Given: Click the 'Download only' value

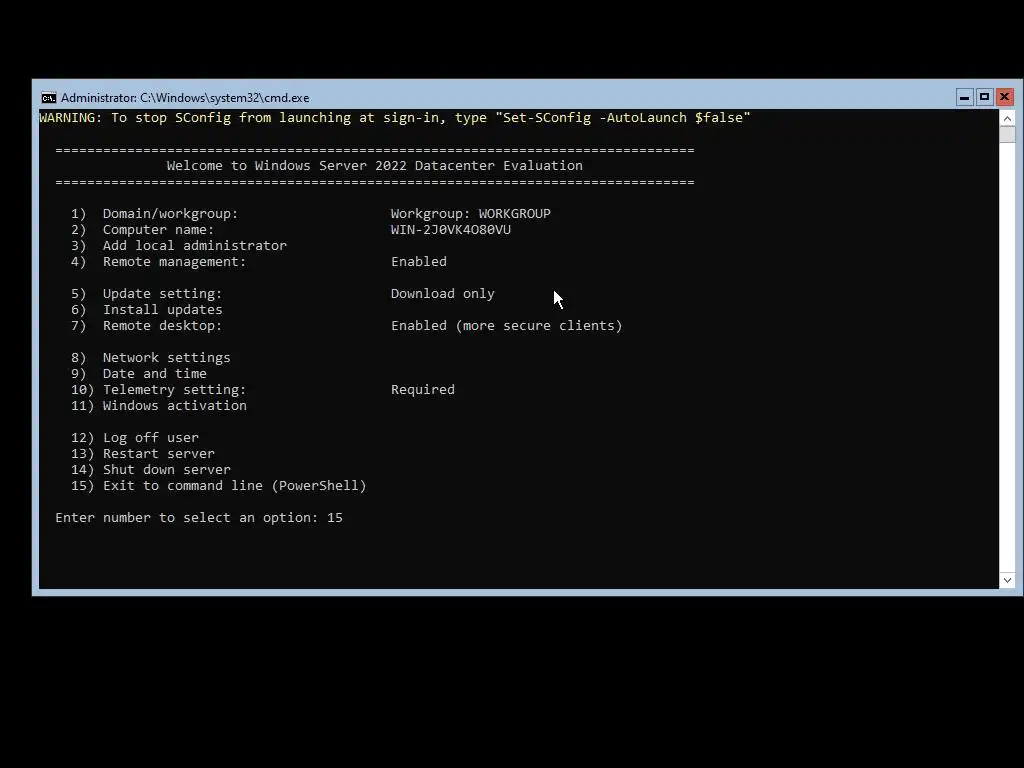Looking at the screenshot, I should 443,294.
